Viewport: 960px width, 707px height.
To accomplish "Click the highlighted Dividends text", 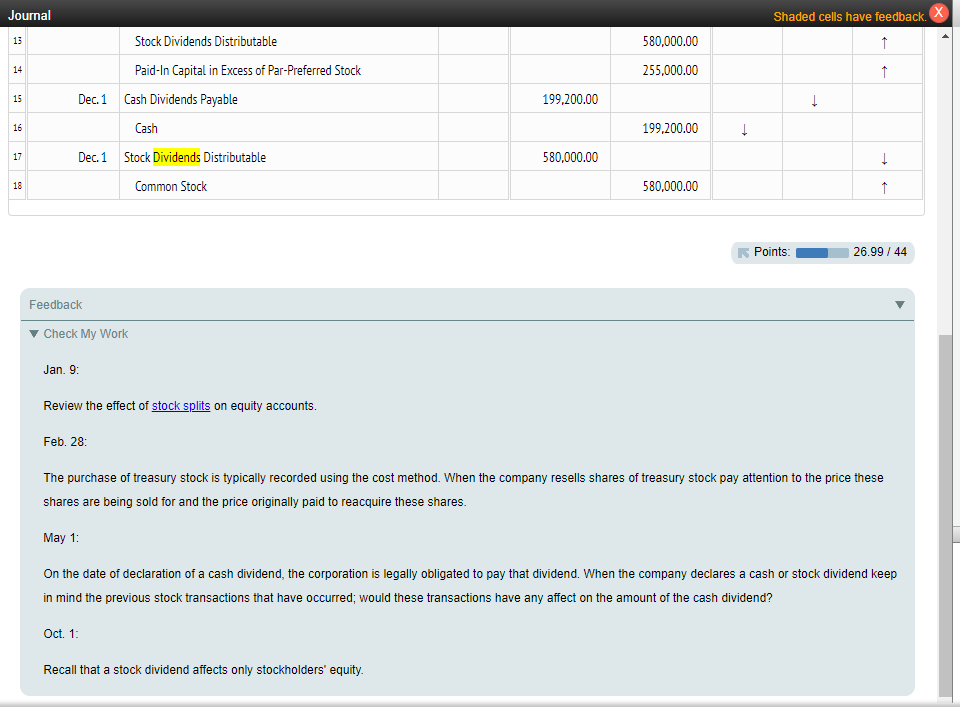I will pos(178,157).
